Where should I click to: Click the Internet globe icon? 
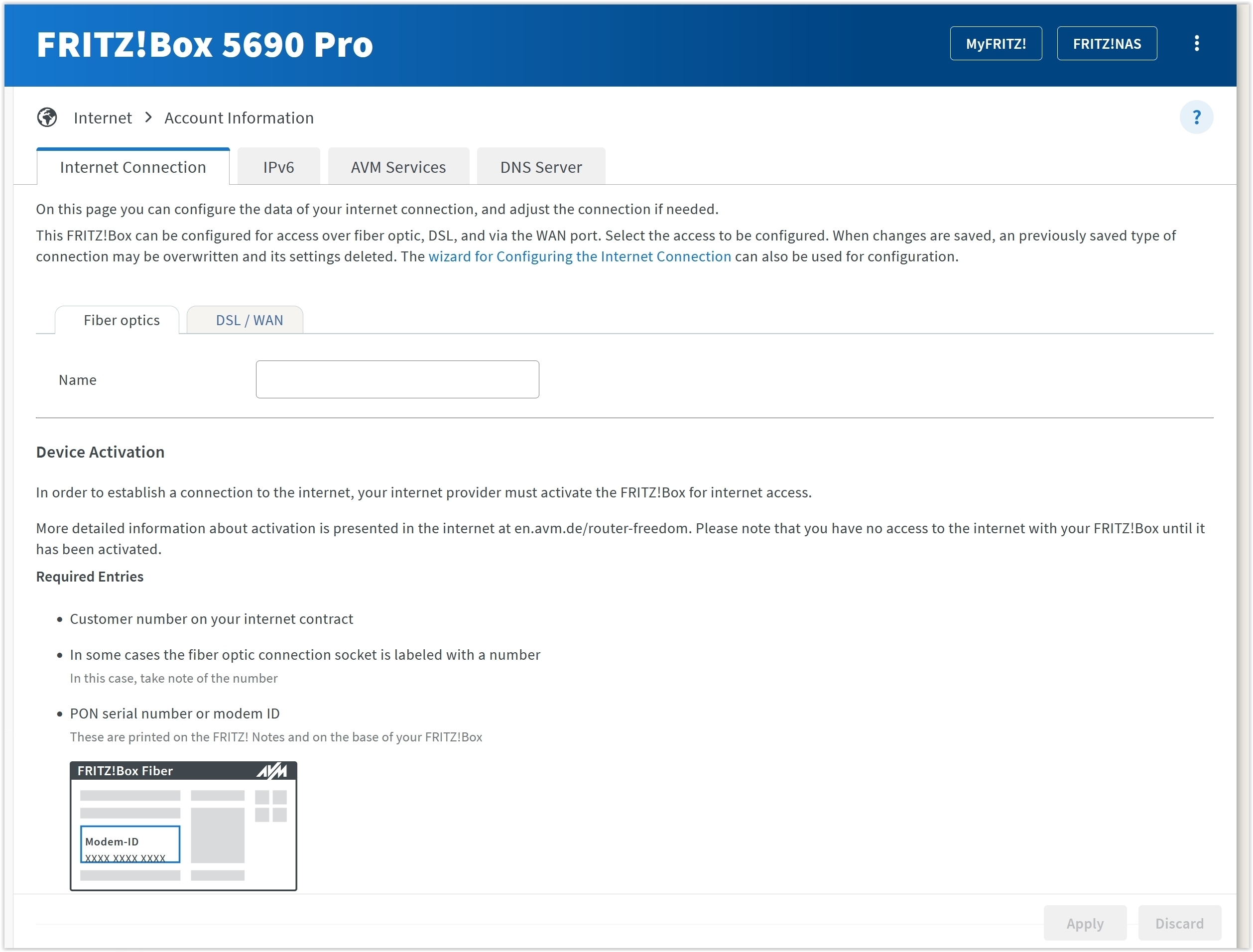tap(47, 118)
